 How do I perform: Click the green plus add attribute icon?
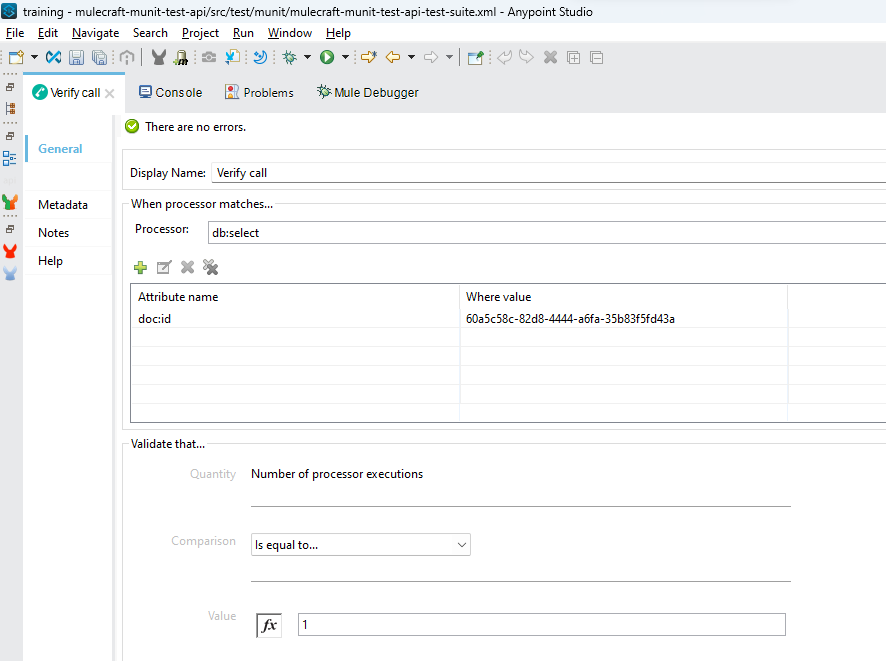pos(141,267)
